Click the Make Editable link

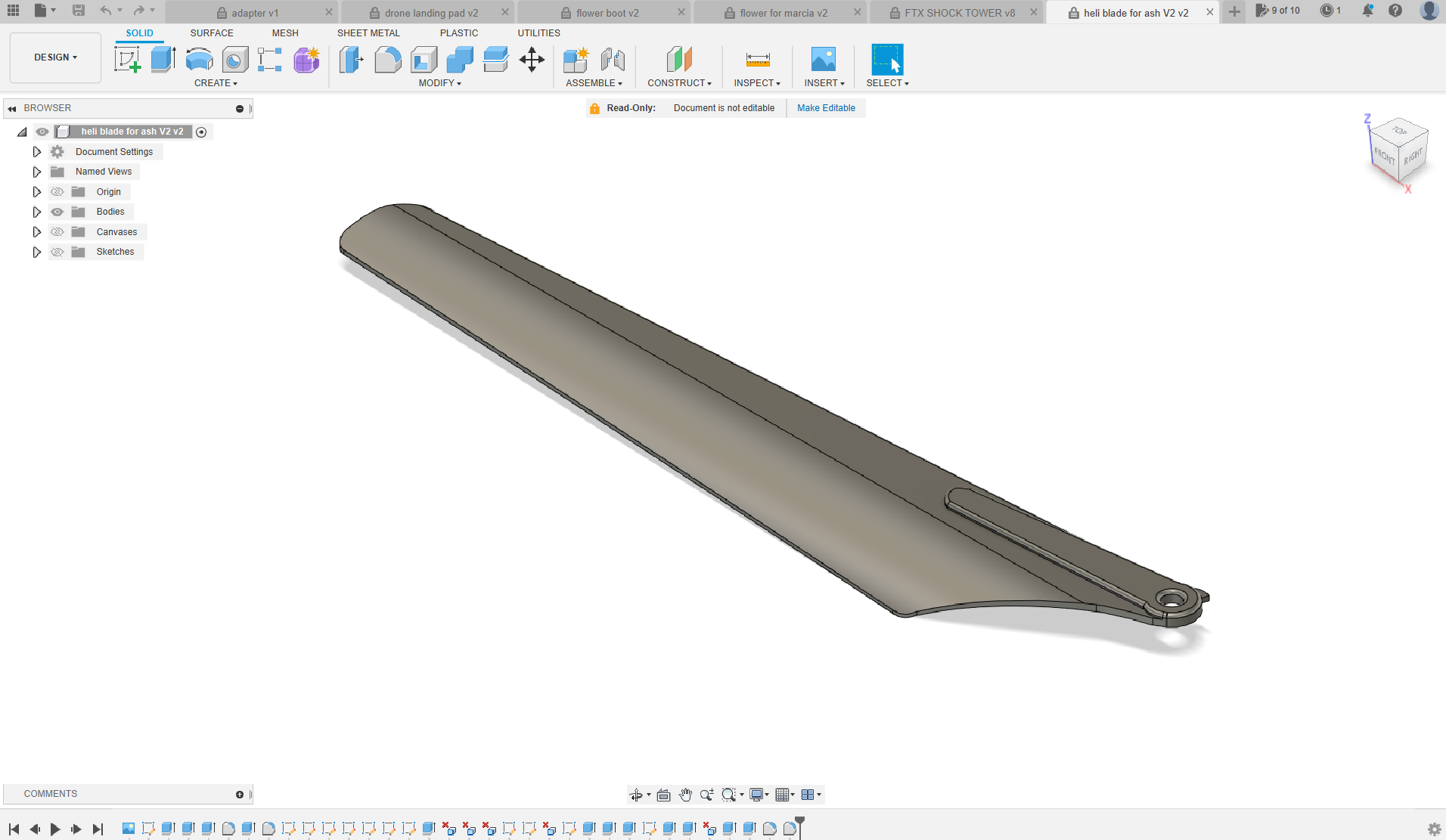tap(826, 108)
